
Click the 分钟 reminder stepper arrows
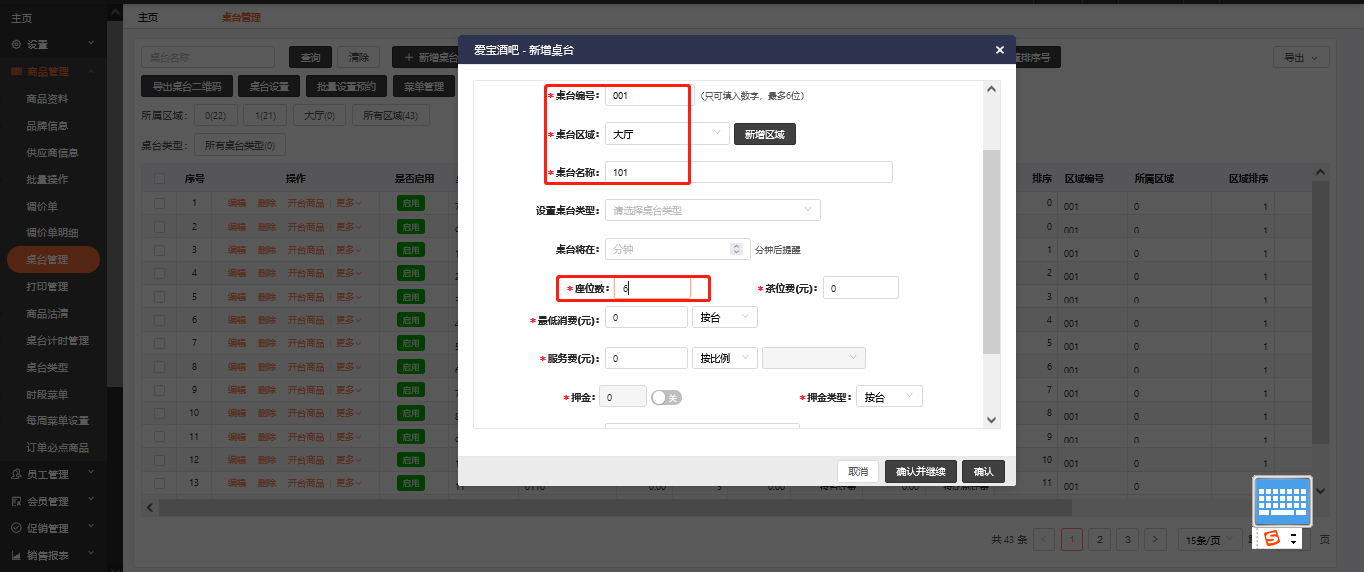click(x=737, y=249)
